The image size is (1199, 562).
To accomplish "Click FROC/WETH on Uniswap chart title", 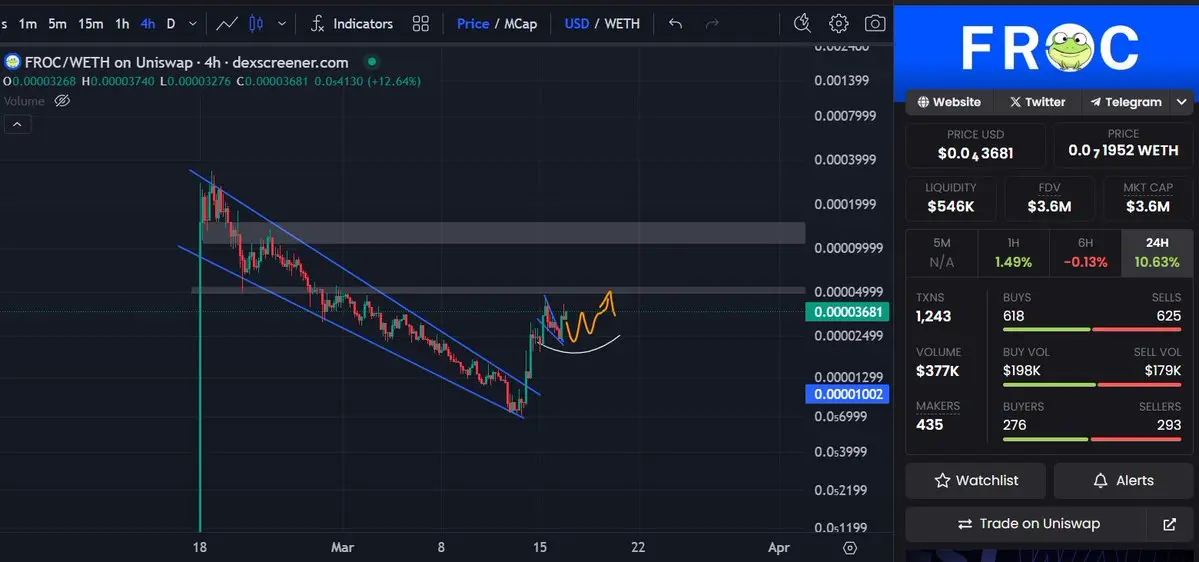I will click(x=187, y=63).
